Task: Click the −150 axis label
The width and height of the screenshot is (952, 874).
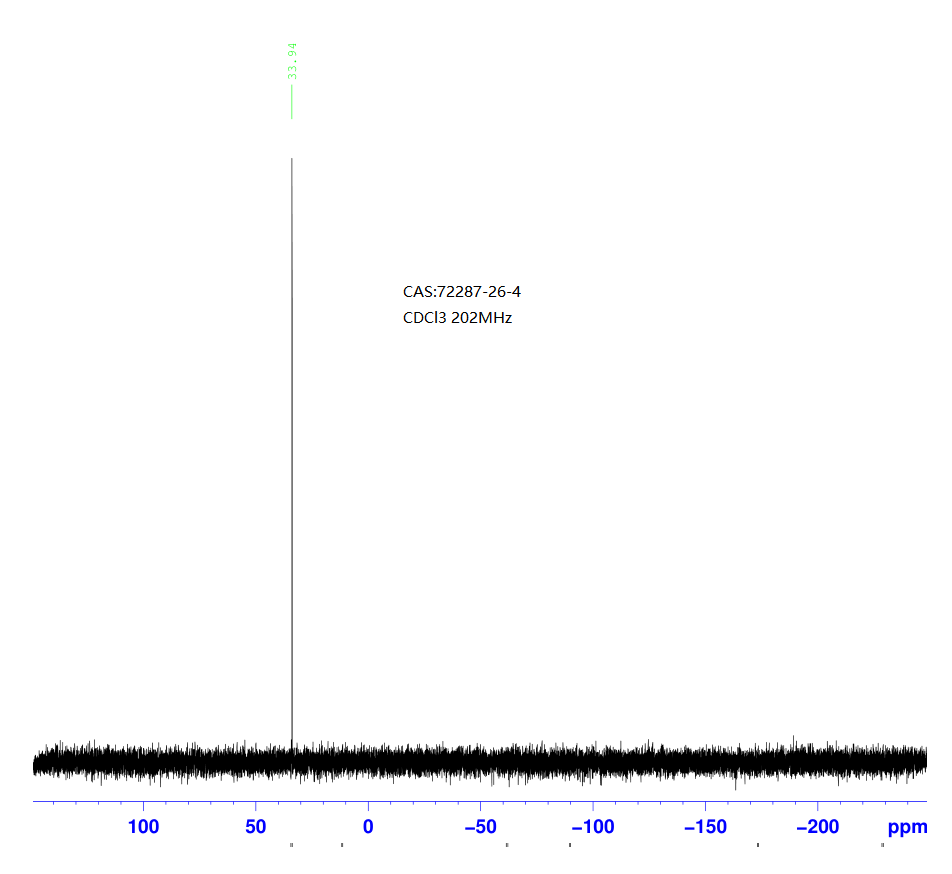Action: (x=705, y=827)
